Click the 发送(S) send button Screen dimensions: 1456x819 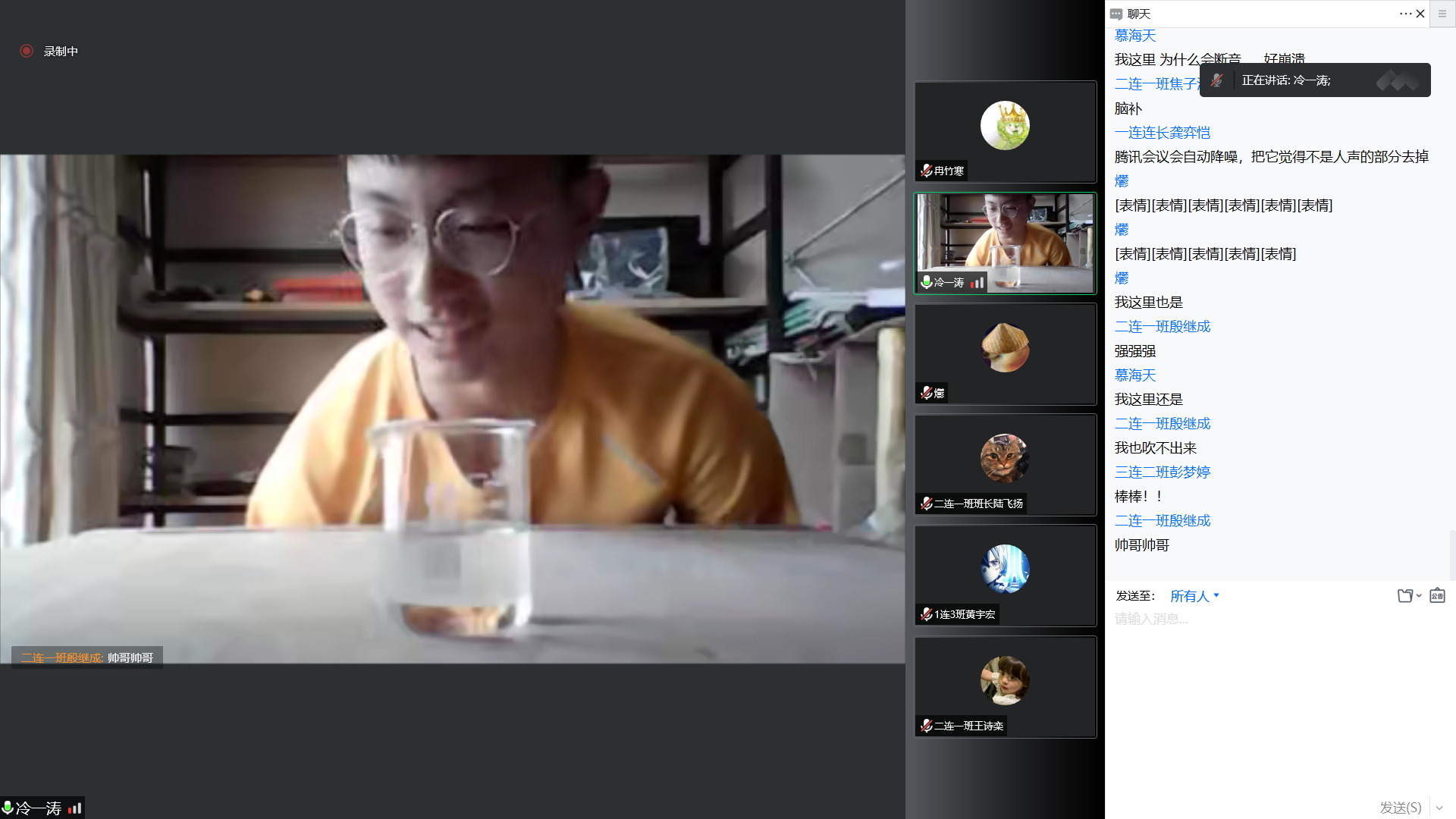1400,808
